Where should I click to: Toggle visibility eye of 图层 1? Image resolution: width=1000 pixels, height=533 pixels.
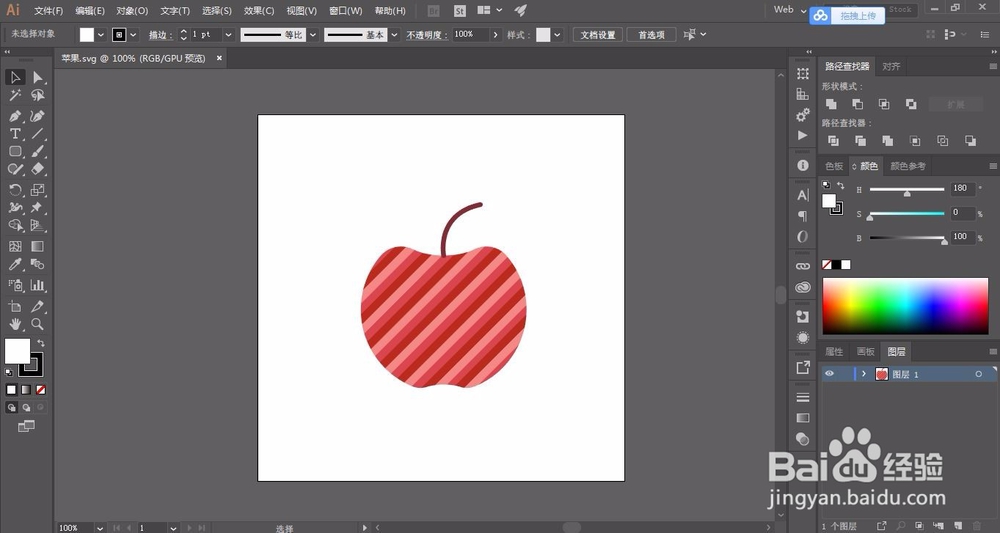[829, 374]
